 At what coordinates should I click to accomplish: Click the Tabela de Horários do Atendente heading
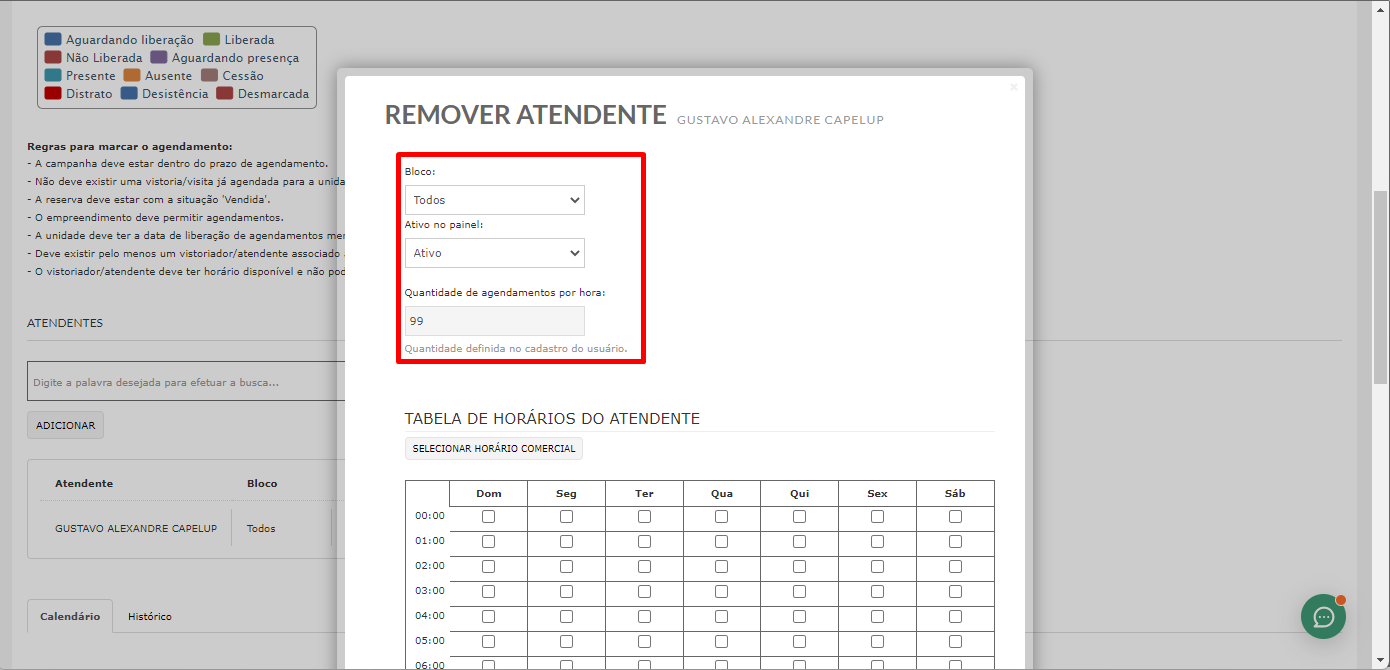(x=552, y=419)
